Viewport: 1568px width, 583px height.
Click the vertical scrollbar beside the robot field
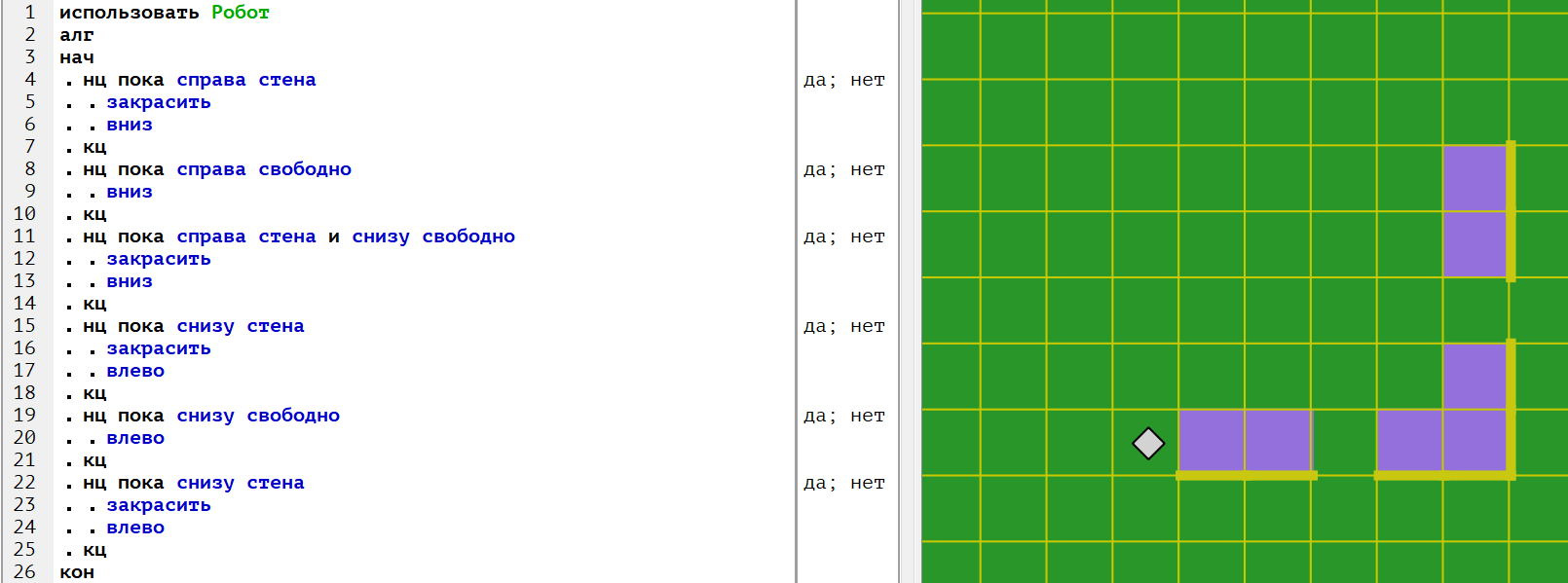point(910,292)
